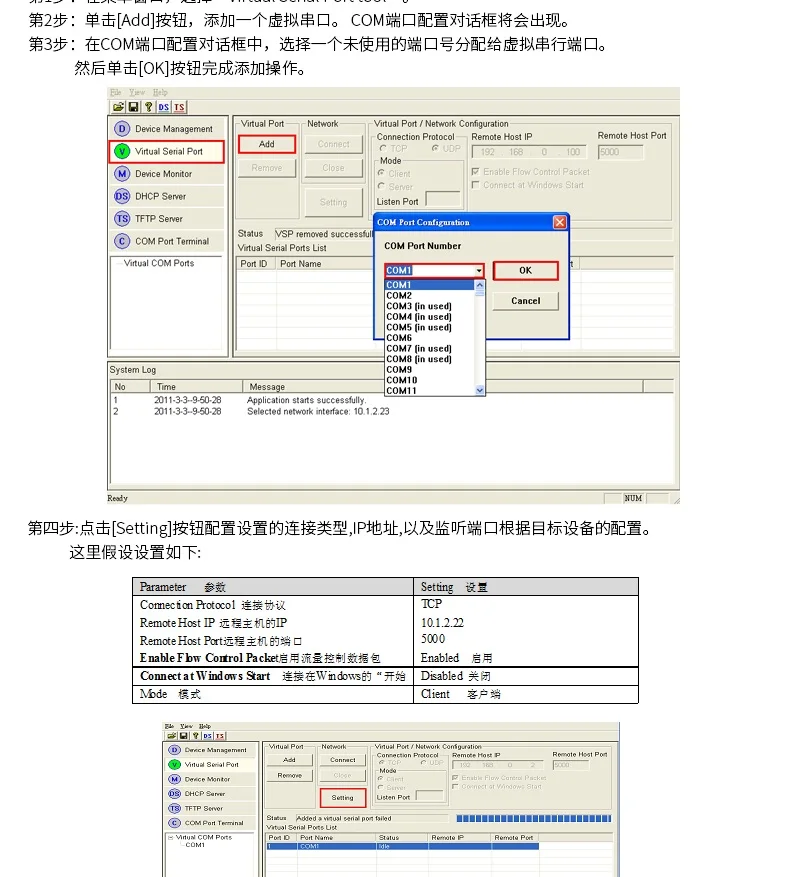Choose COM6 from the port dropdown list
Viewport: 790px width, 877px height.
pos(430,338)
